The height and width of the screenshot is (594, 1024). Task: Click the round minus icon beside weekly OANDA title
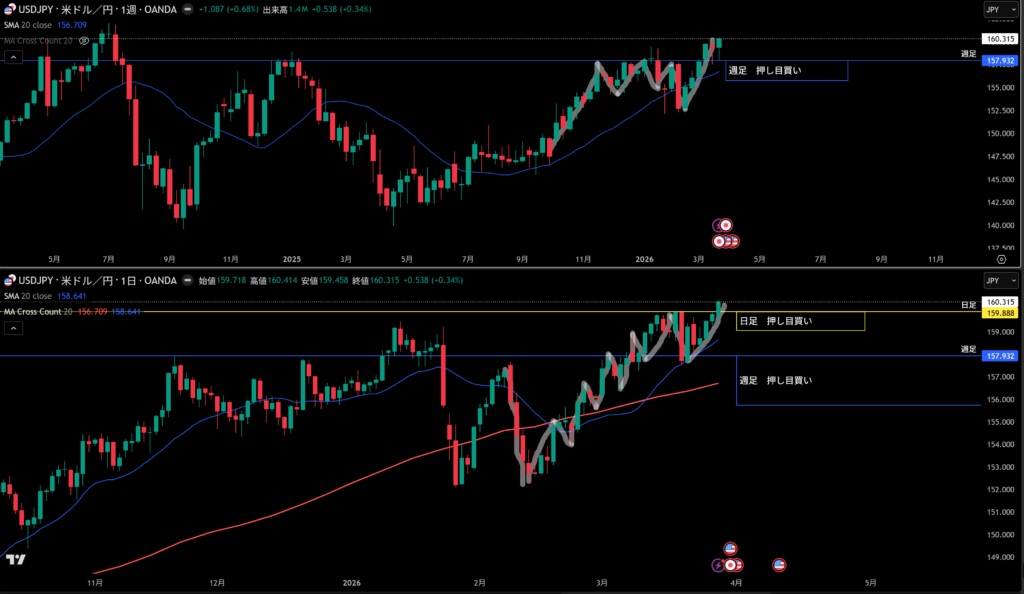pos(187,9)
